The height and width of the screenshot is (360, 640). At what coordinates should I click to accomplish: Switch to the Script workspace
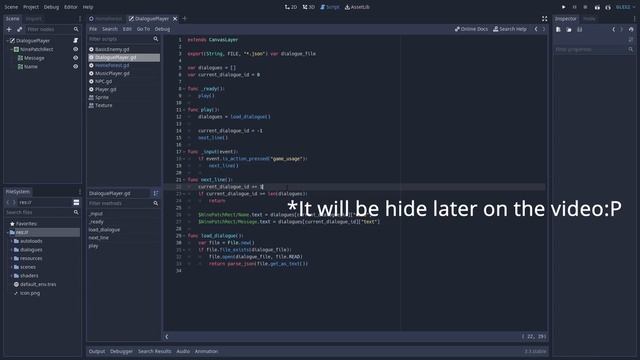[330, 7]
